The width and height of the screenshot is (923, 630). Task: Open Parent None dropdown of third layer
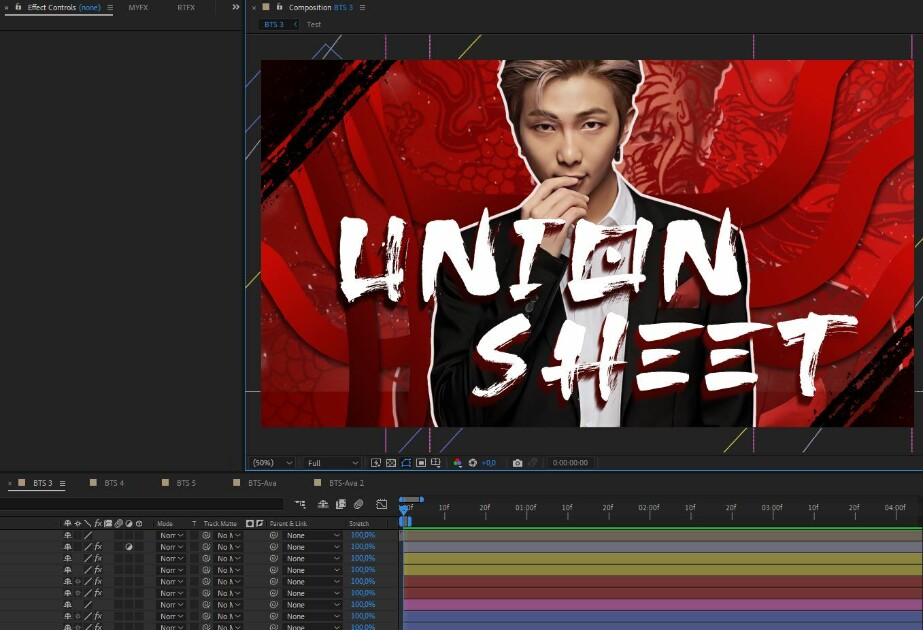312,559
